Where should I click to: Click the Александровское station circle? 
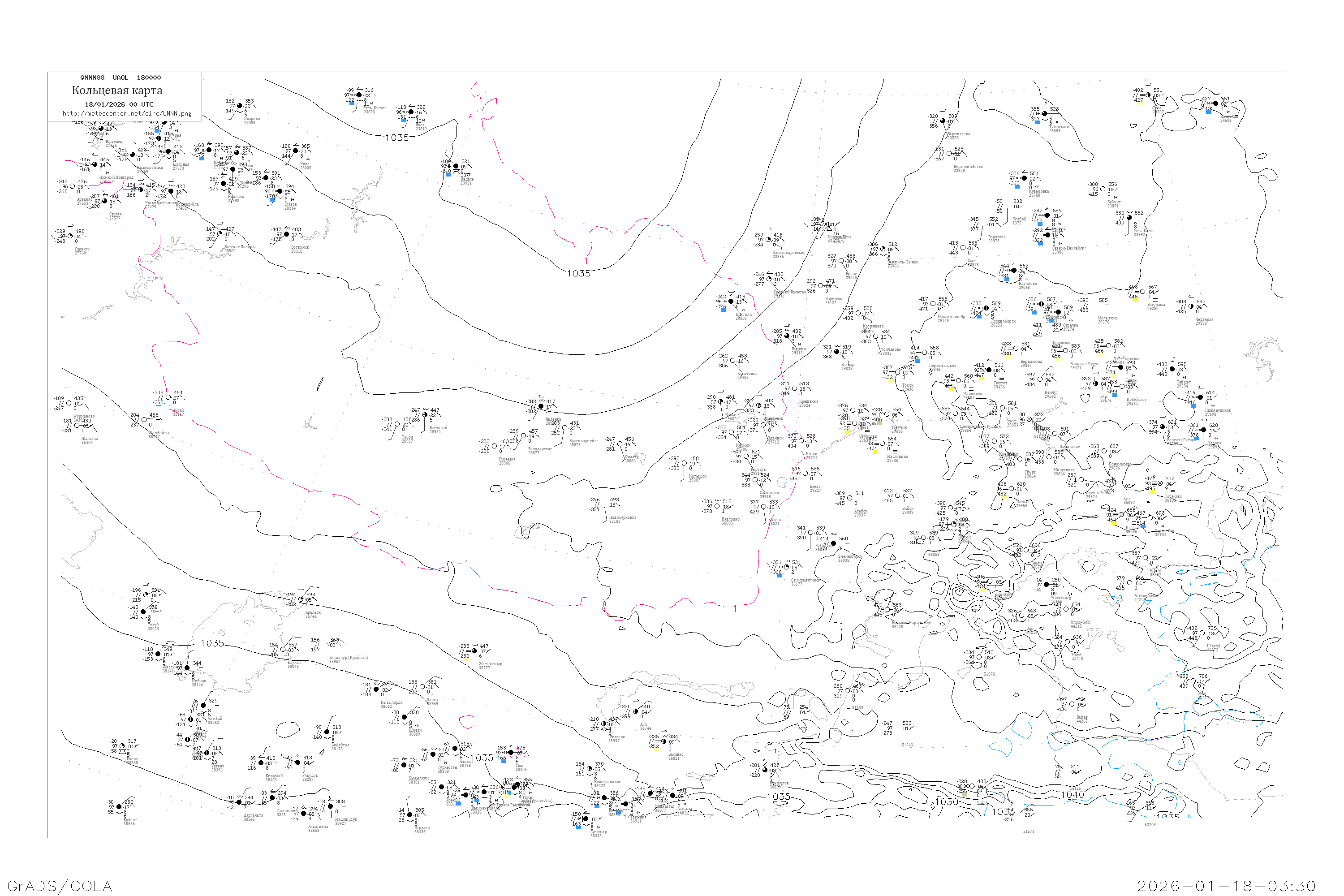[x=768, y=240]
